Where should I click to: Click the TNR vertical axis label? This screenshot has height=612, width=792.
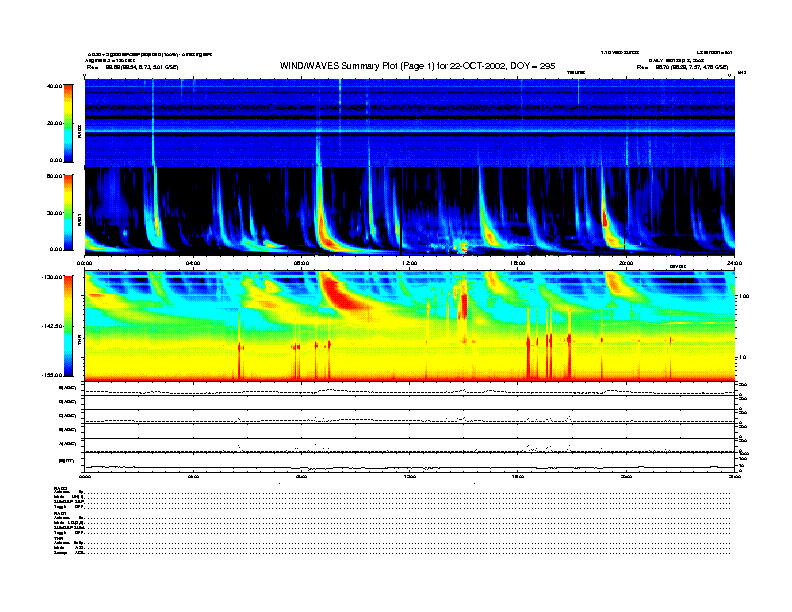pyautogui.click(x=79, y=342)
